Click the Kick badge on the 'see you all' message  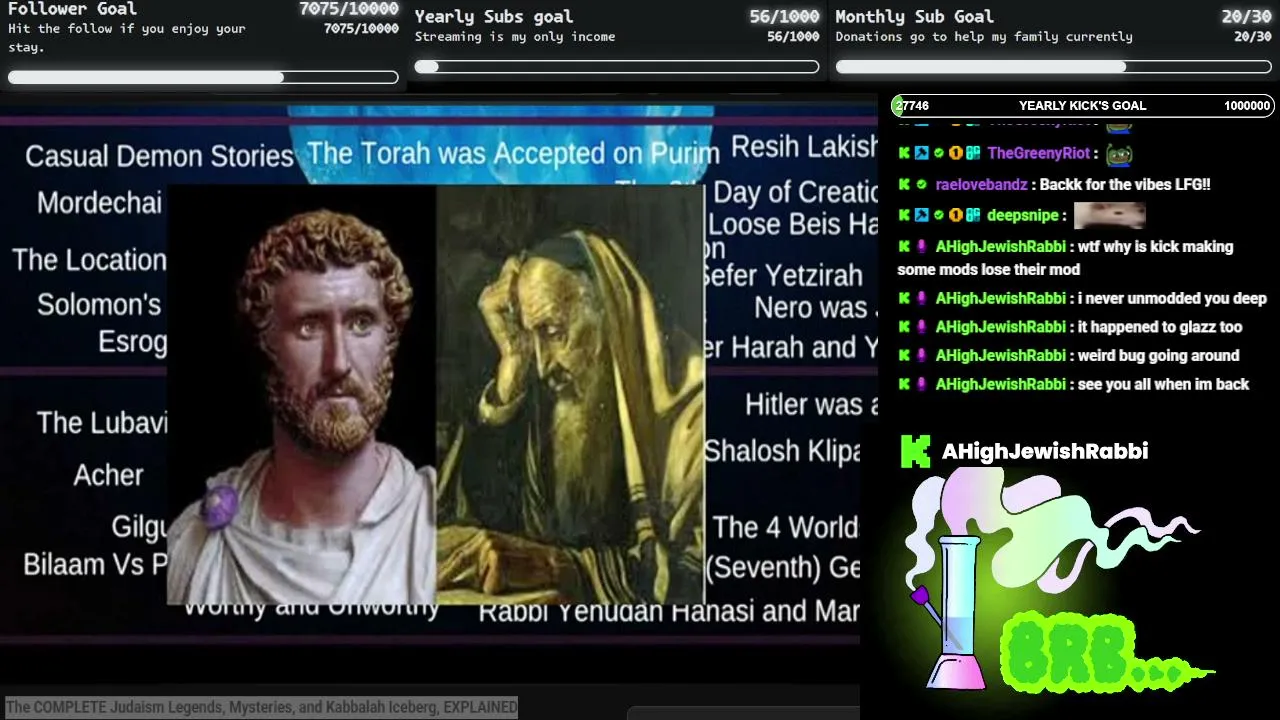coord(904,384)
